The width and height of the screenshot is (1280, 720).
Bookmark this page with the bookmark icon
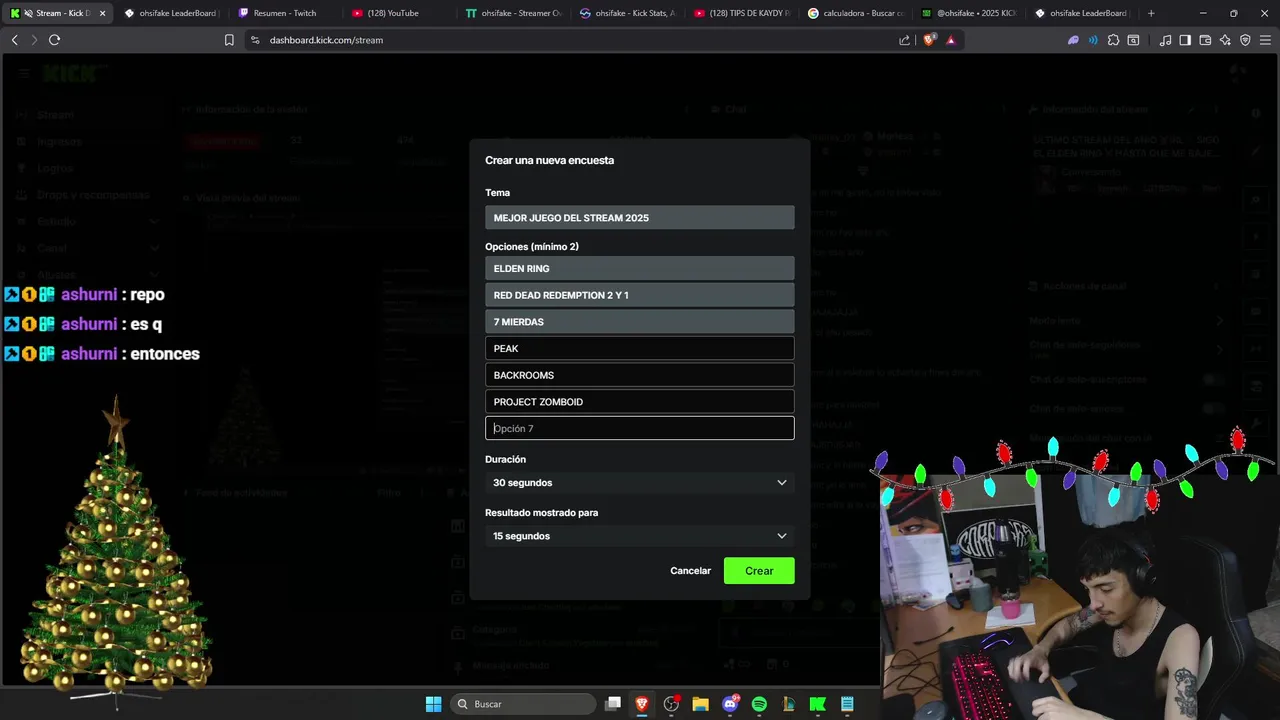[x=229, y=40]
